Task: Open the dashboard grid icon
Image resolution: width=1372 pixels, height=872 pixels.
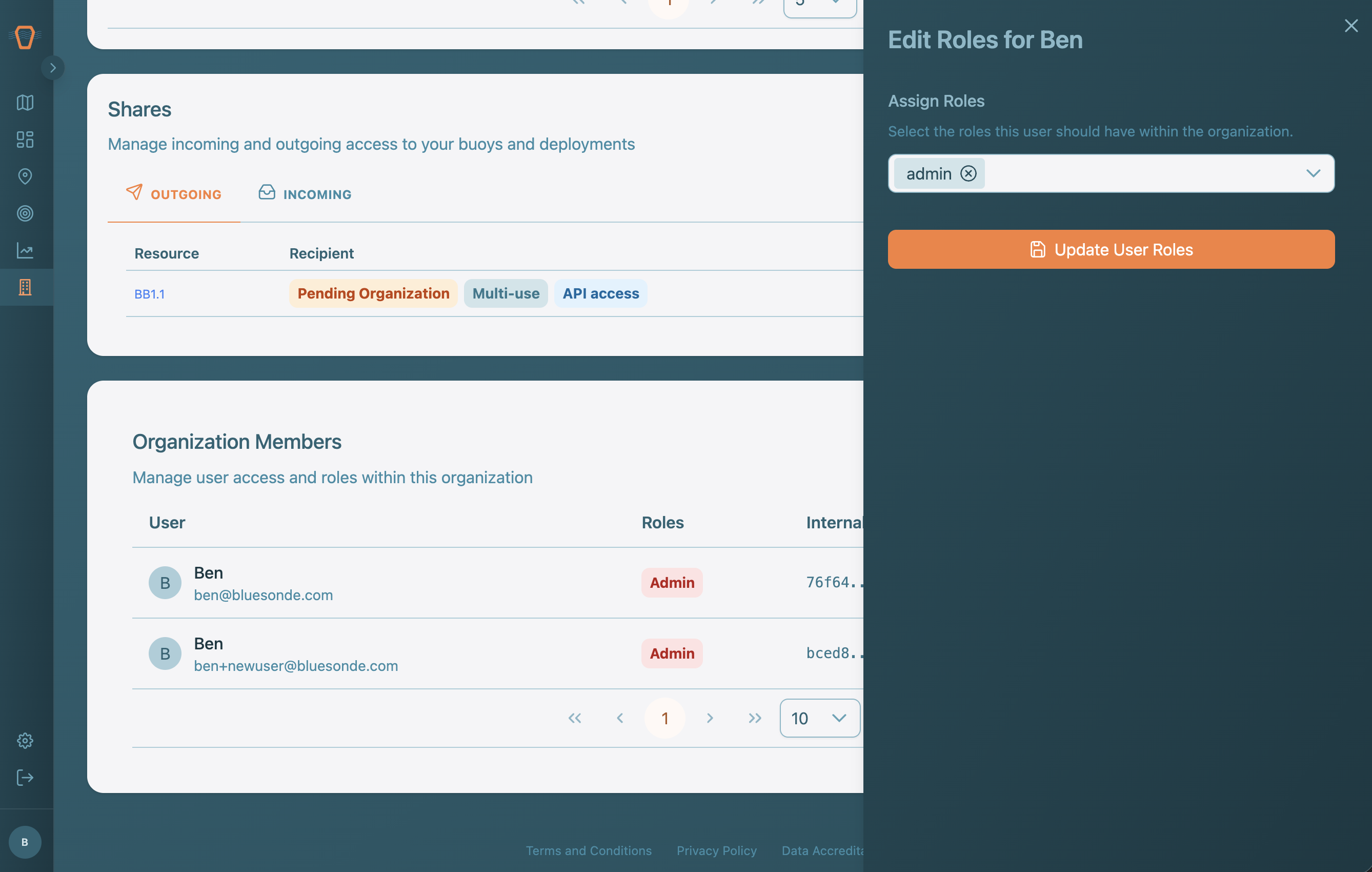Action: pyautogui.click(x=25, y=140)
